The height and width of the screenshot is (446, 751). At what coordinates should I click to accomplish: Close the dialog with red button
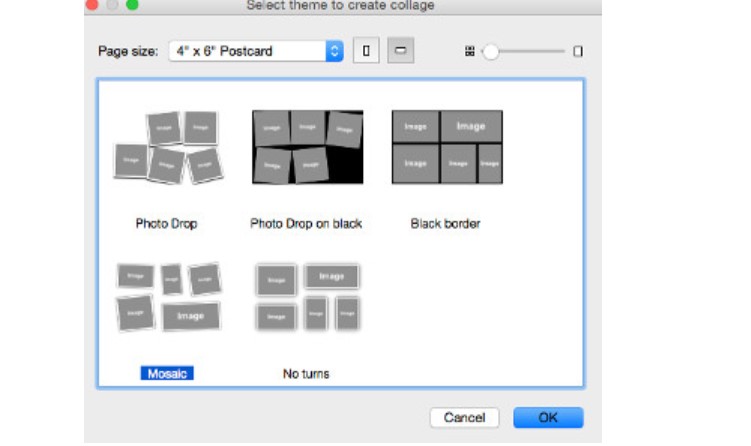[92, 4]
